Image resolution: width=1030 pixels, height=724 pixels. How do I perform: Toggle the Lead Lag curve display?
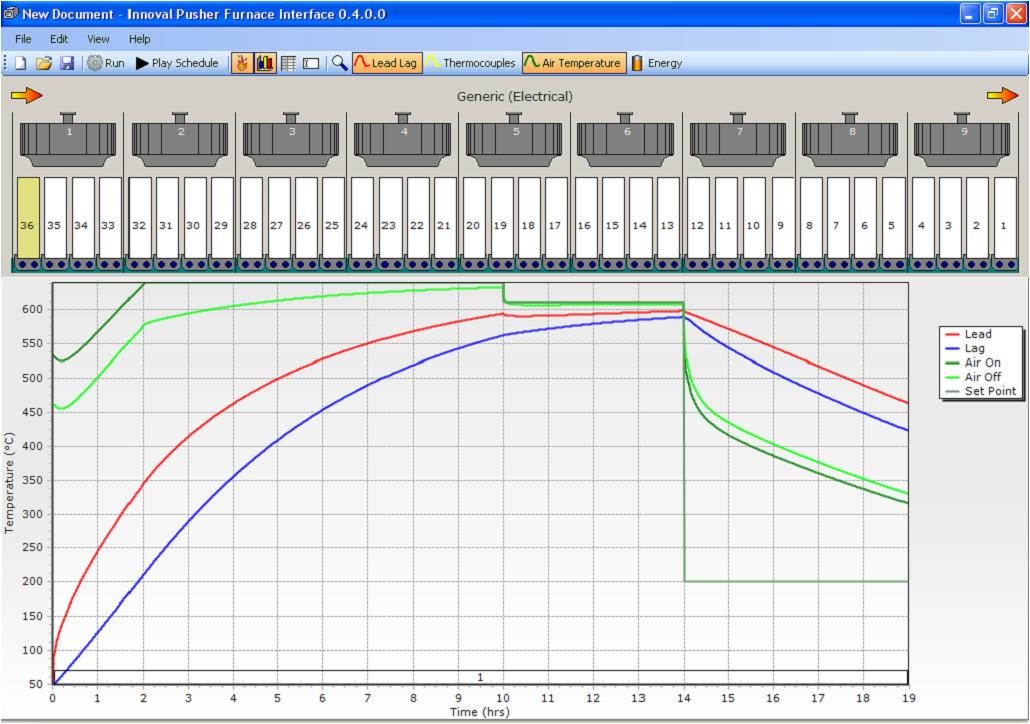[385, 62]
